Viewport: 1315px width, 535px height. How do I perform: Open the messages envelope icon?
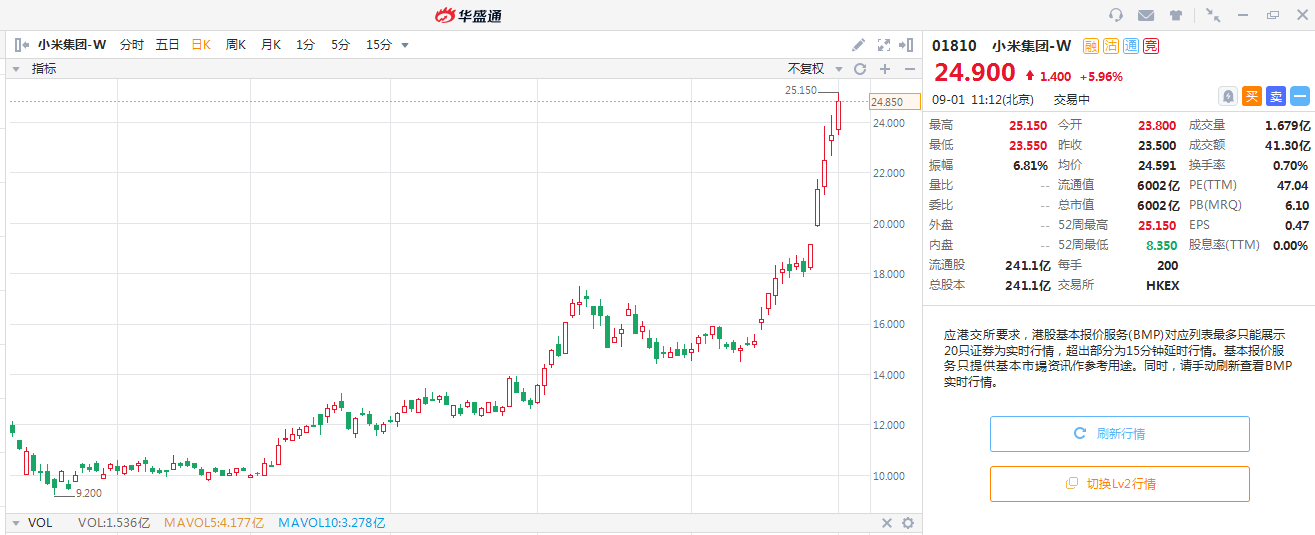coord(1146,14)
